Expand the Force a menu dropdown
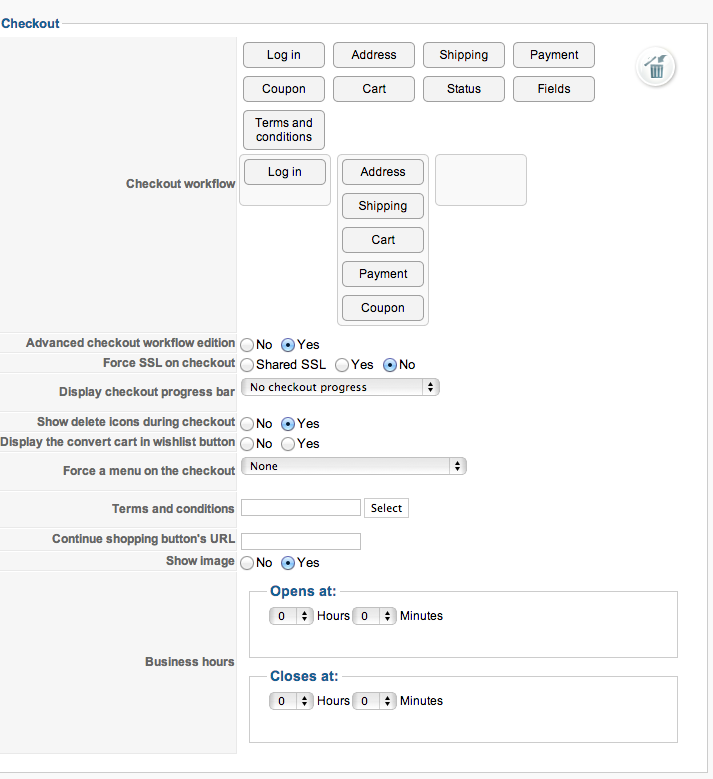The height and width of the screenshot is (779, 713). [353, 466]
